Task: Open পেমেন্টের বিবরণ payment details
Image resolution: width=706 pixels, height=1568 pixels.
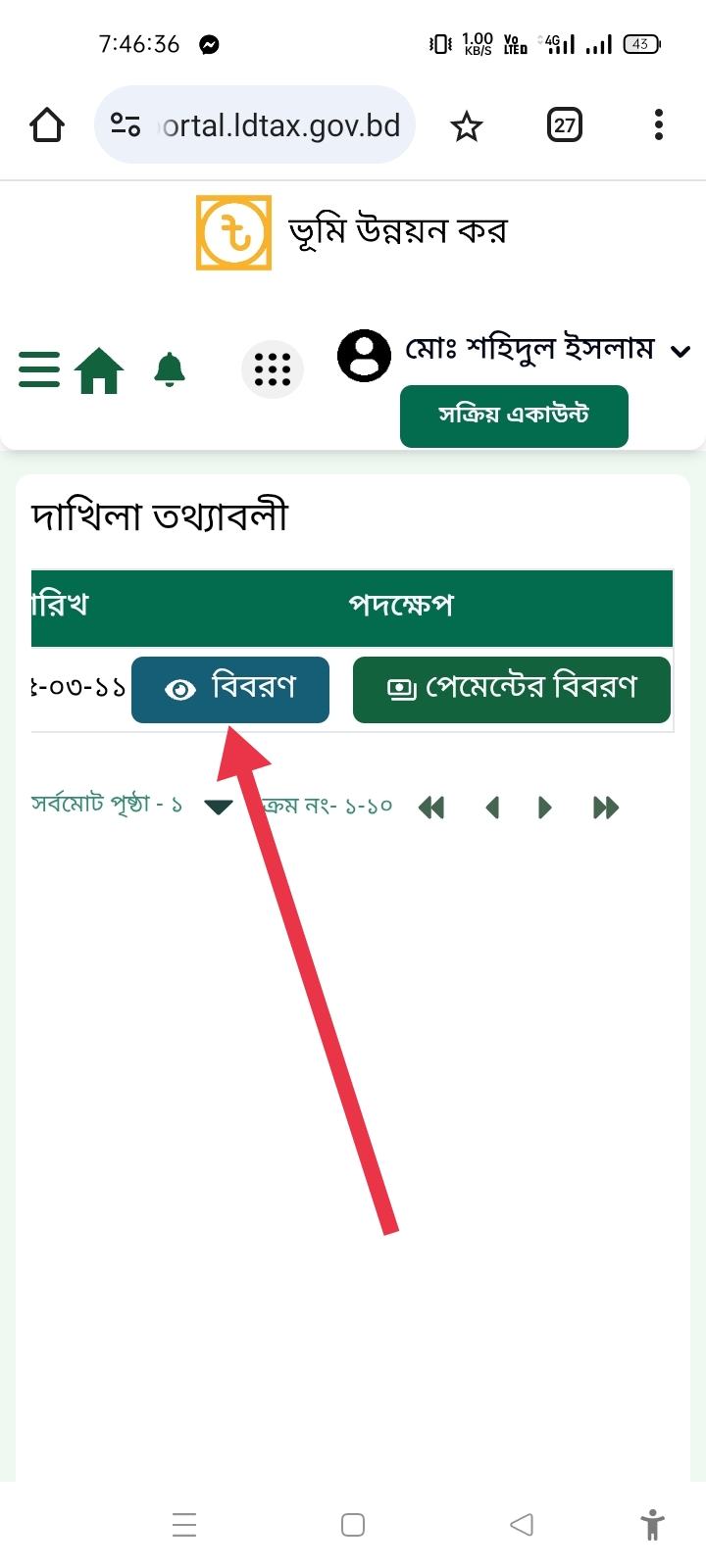Action: pyautogui.click(x=512, y=689)
